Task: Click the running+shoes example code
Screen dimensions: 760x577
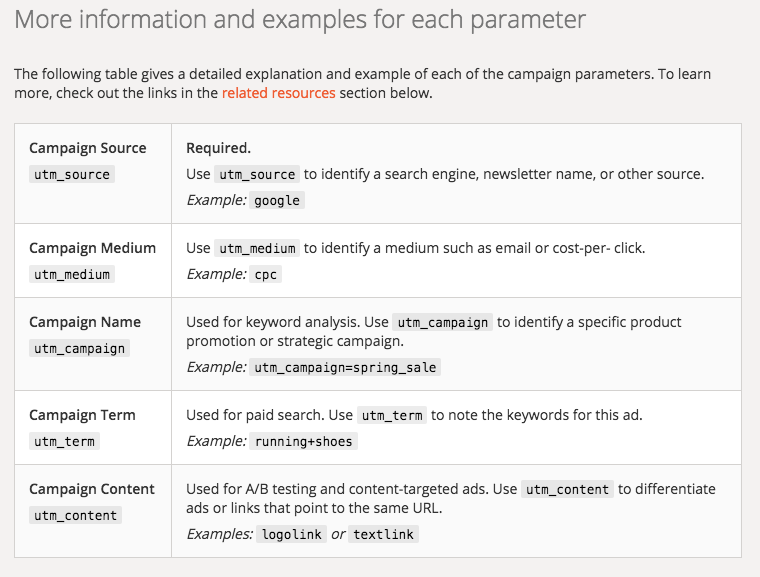Action: click(x=304, y=441)
